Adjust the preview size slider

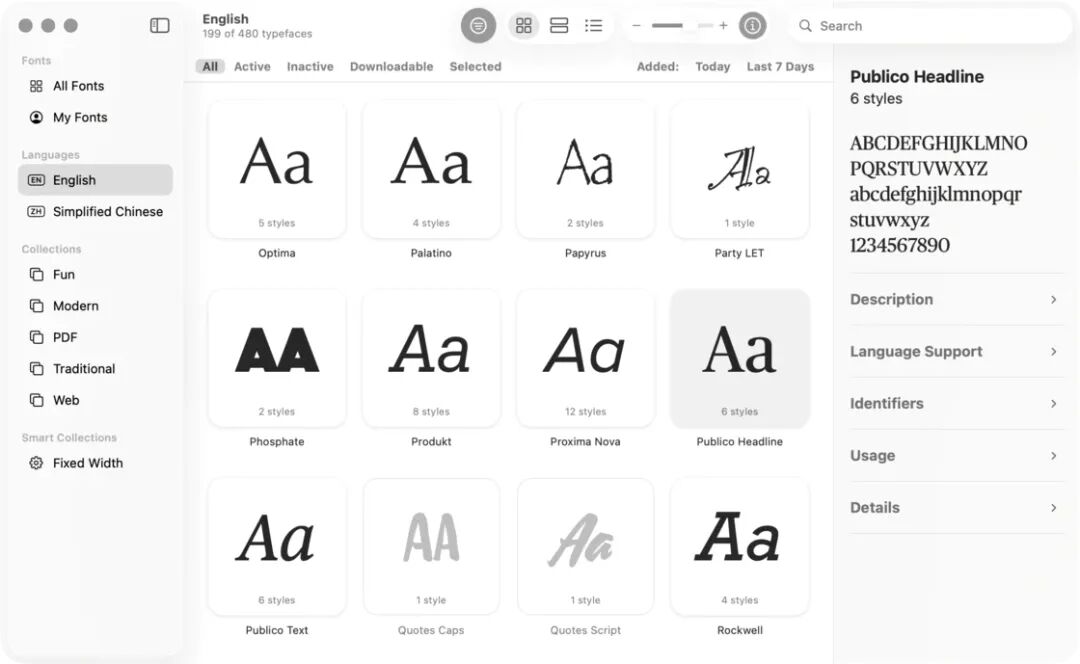click(x=682, y=25)
